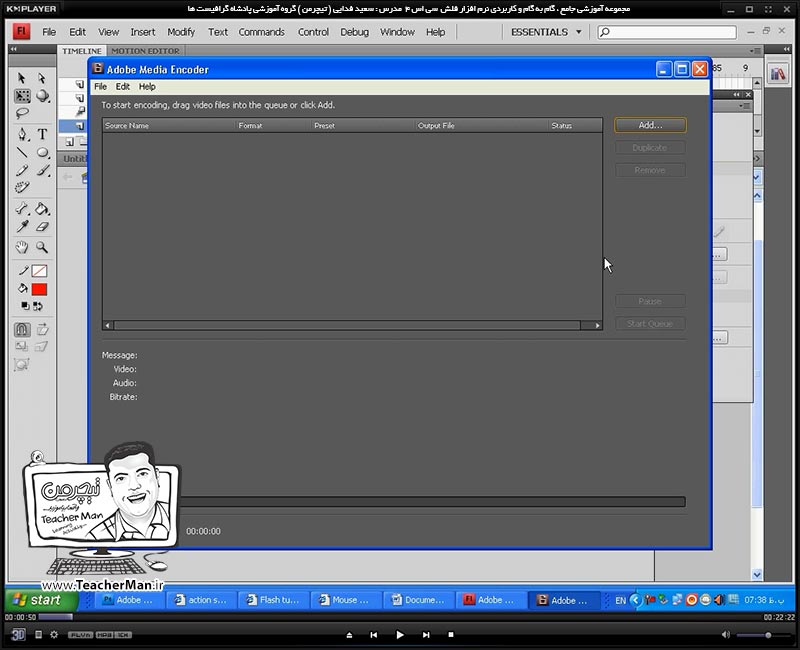
Task: Sort by the Source Name column
Action: (169, 126)
